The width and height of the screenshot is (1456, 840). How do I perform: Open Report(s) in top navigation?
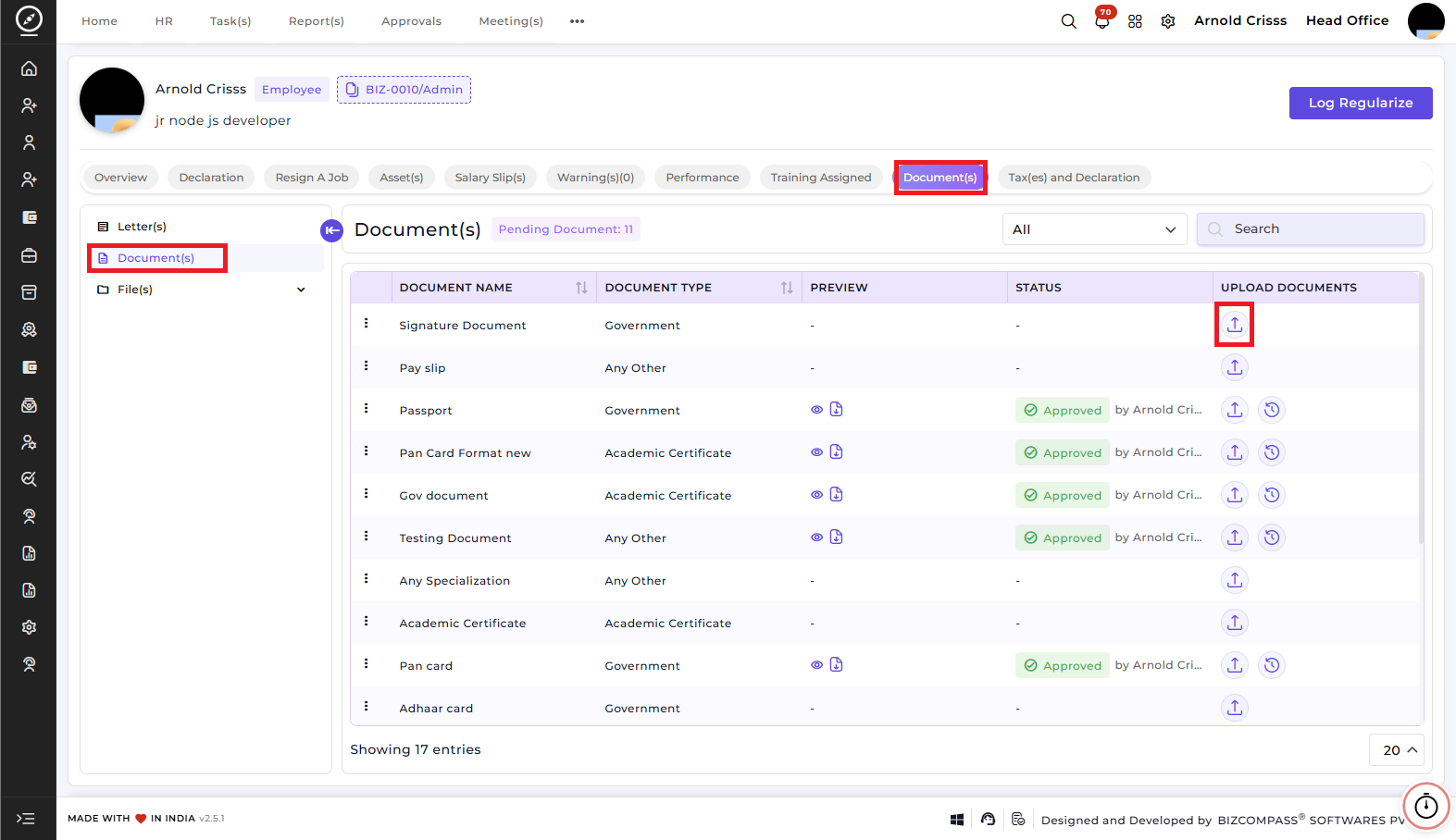coord(316,21)
